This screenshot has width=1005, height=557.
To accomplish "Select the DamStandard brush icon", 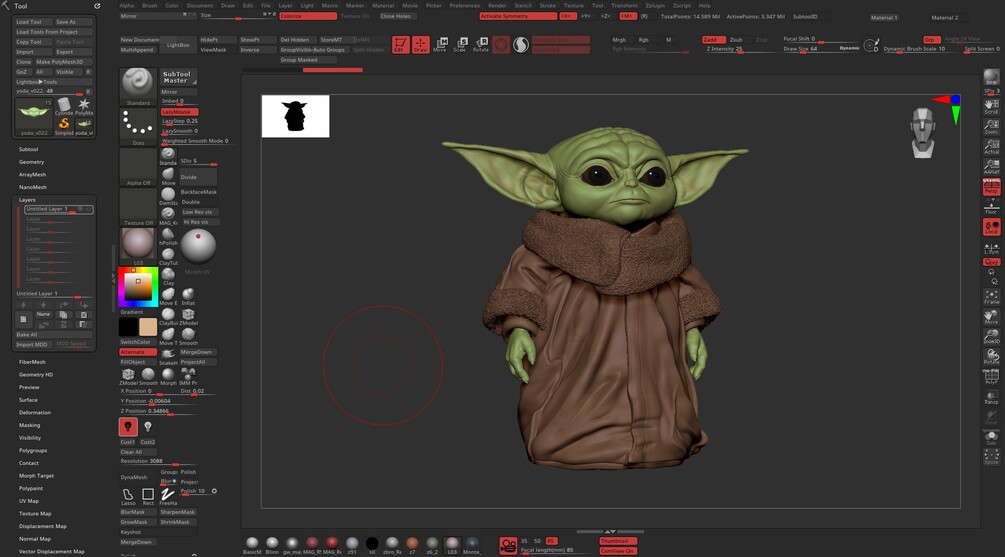I will coord(168,196).
